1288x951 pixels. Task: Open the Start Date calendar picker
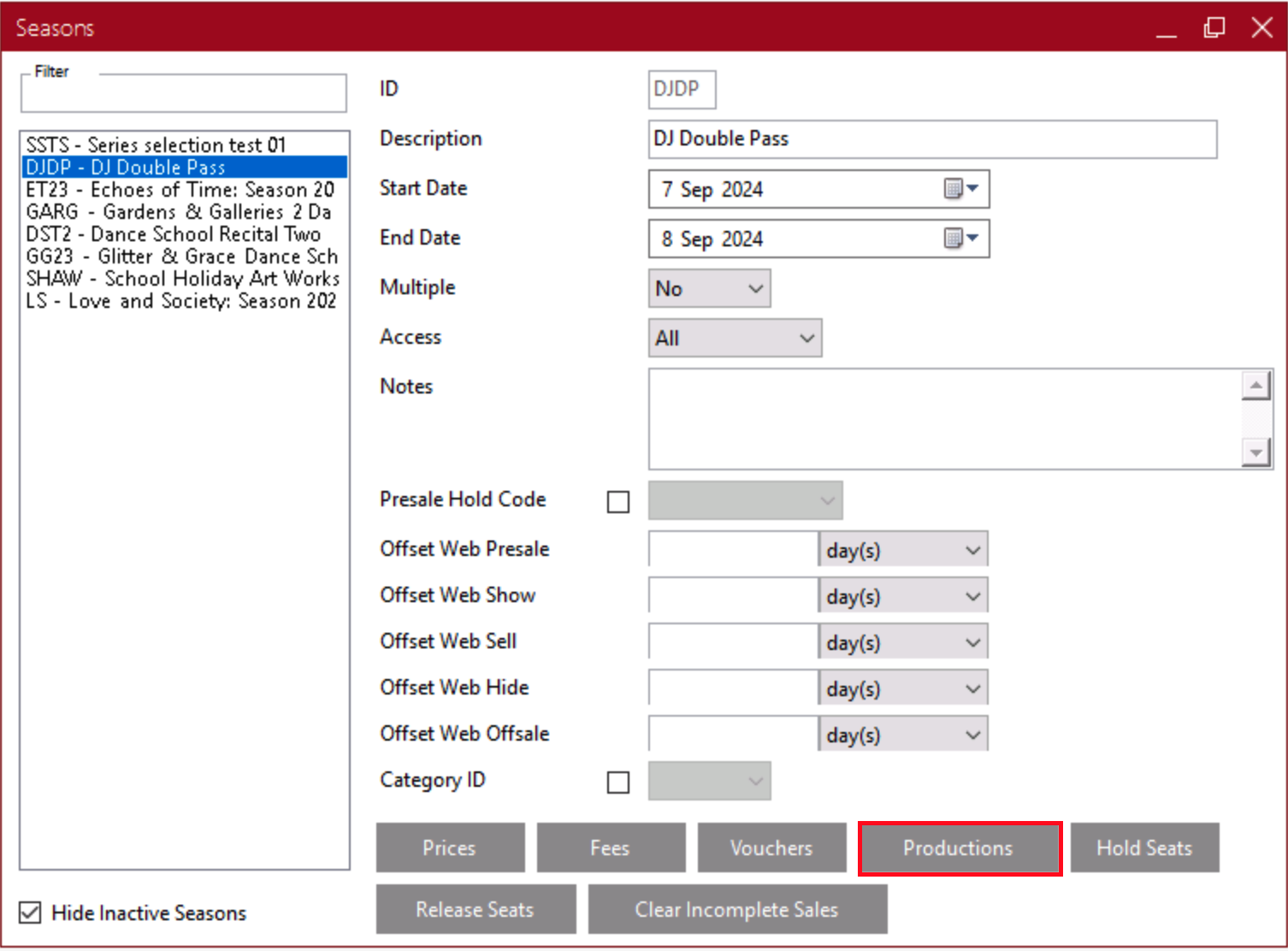(961, 189)
